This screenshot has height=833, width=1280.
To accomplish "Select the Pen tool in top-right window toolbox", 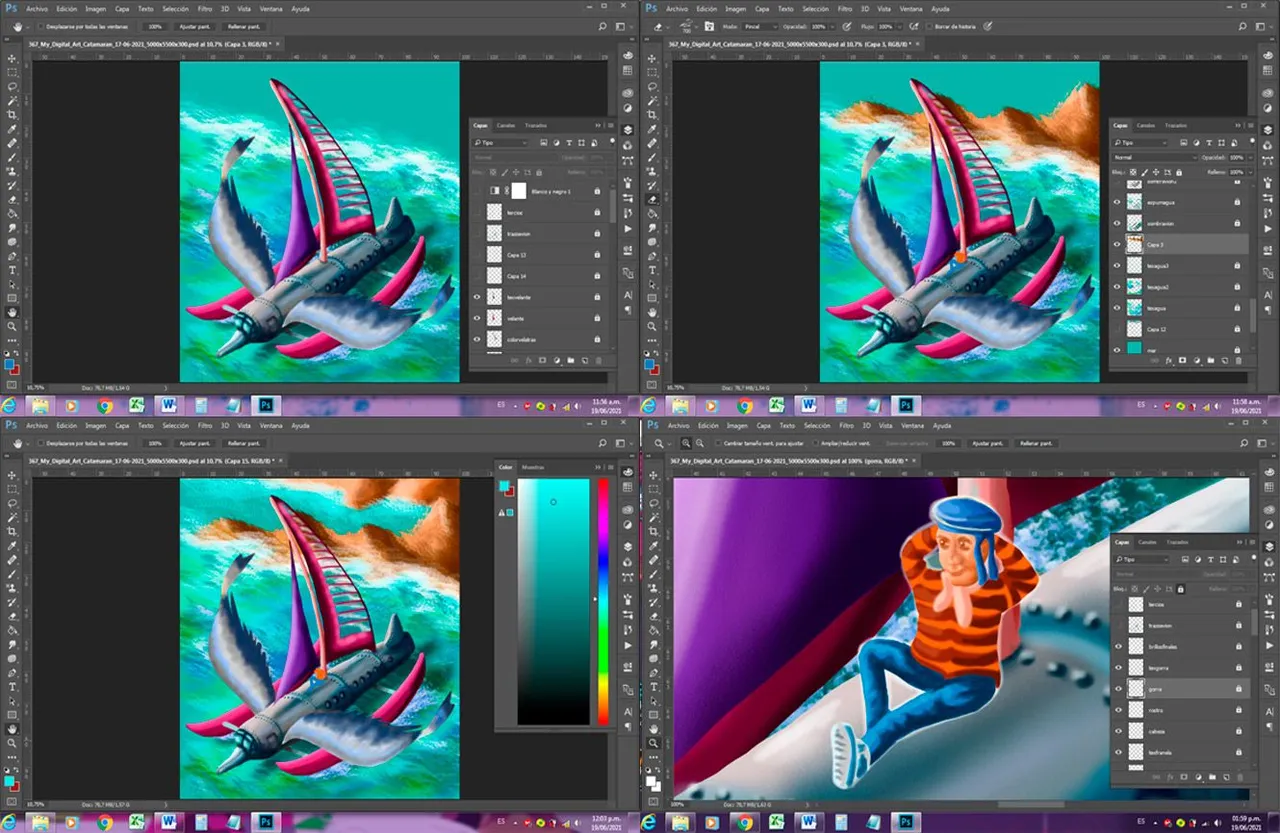I will click(653, 256).
